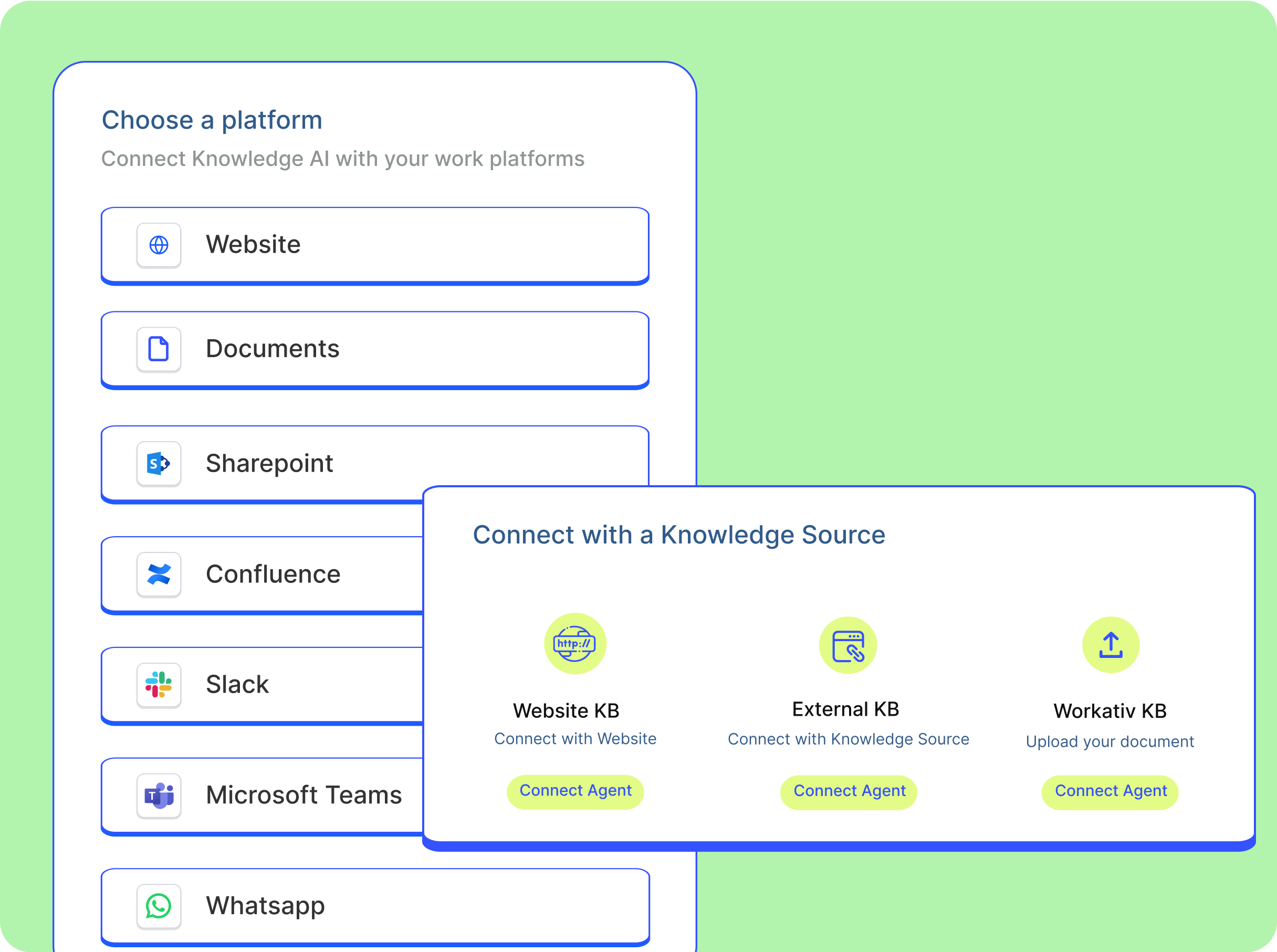Screen dimensions: 1277x952
Task: Click the Microsoft Teams logo icon
Action: click(x=159, y=795)
